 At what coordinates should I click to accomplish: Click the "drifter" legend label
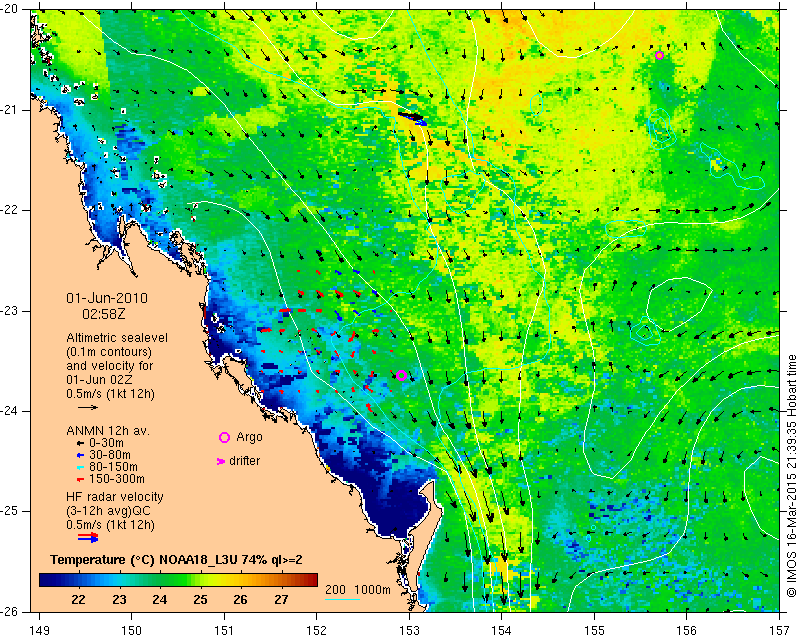click(244, 461)
